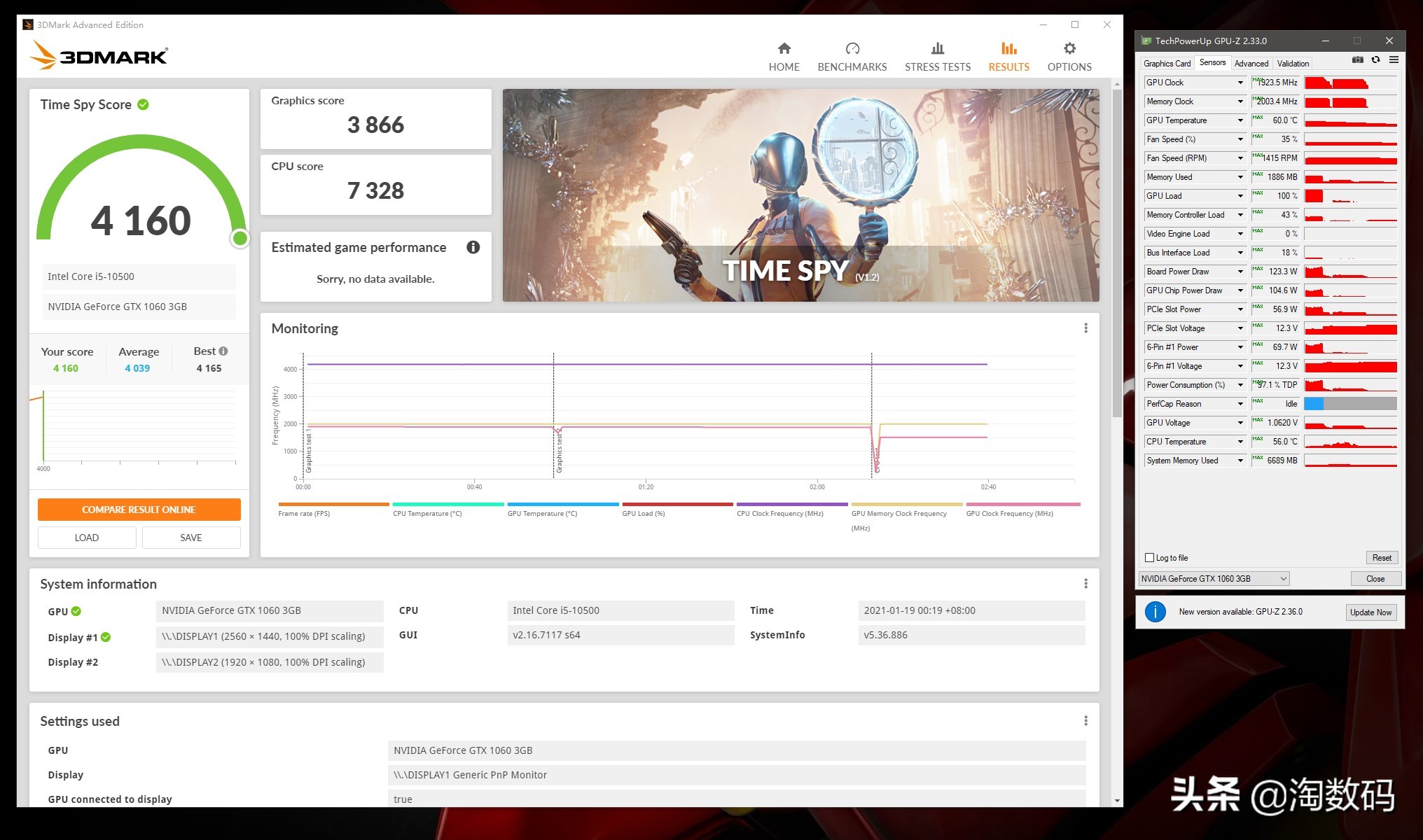Click the SAVE button
This screenshot has height=840, width=1423.
pyautogui.click(x=191, y=538)
